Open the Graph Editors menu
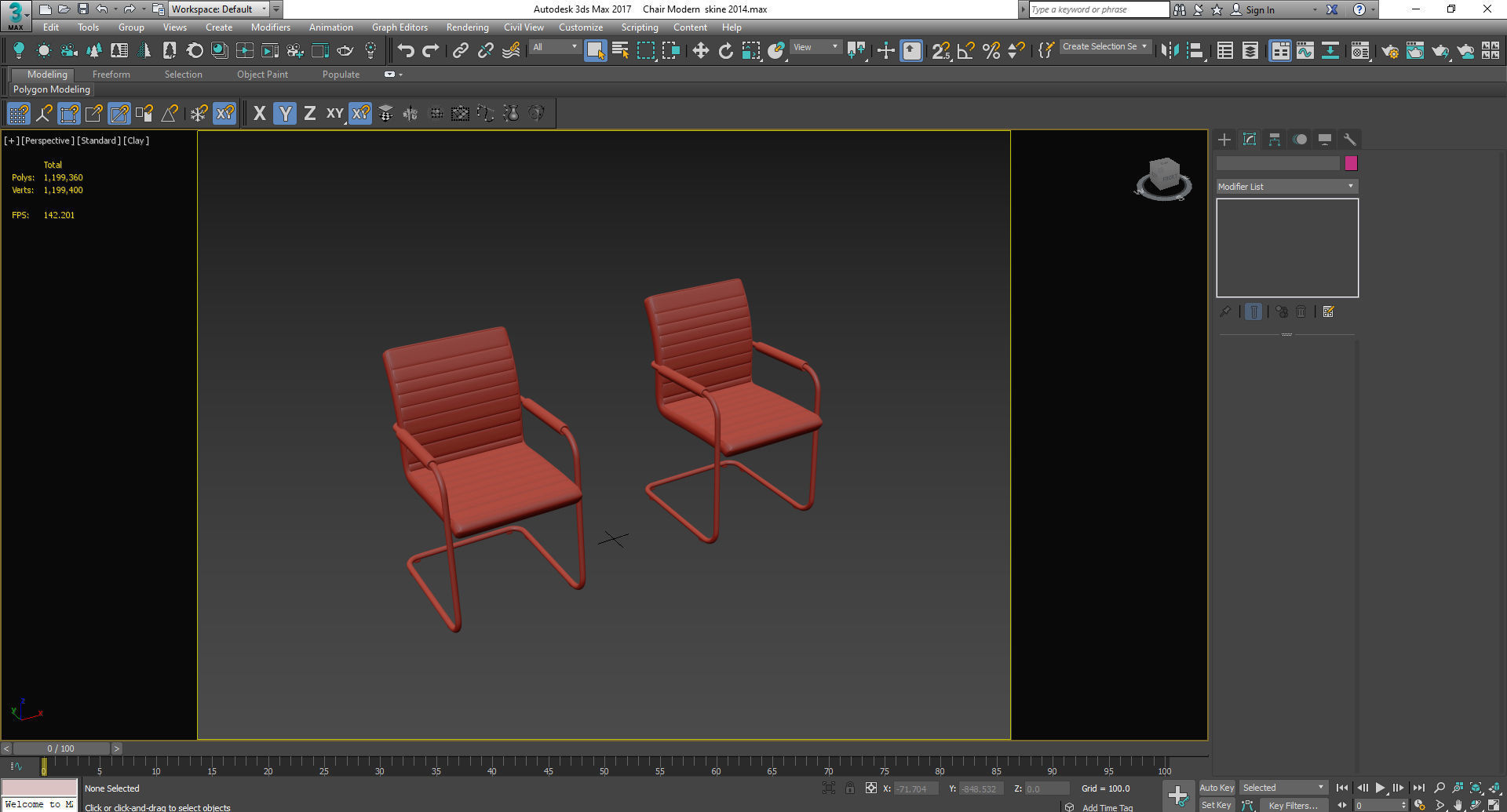 pos(400,27)
